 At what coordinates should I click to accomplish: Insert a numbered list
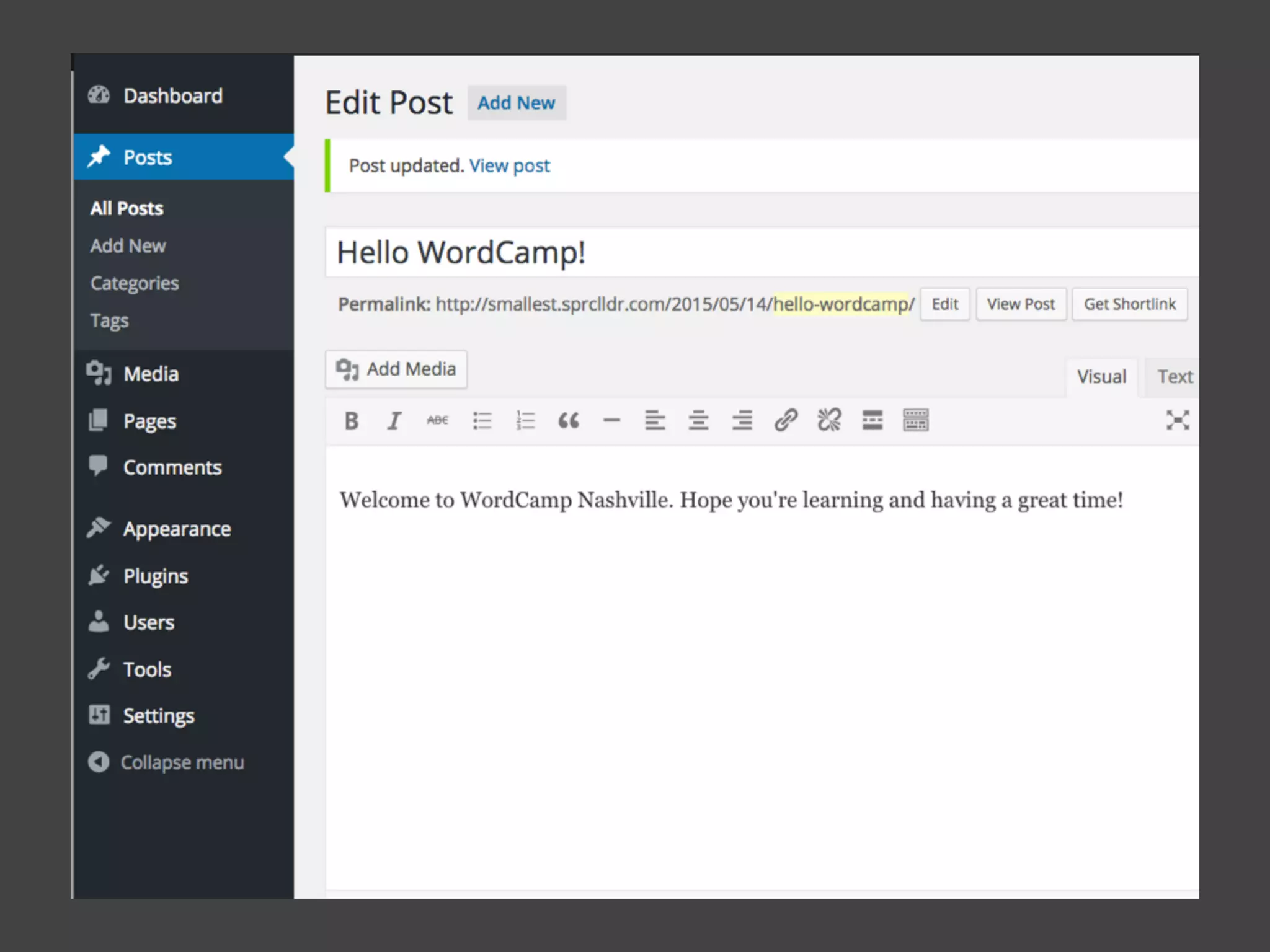click(x=525, y=421)
